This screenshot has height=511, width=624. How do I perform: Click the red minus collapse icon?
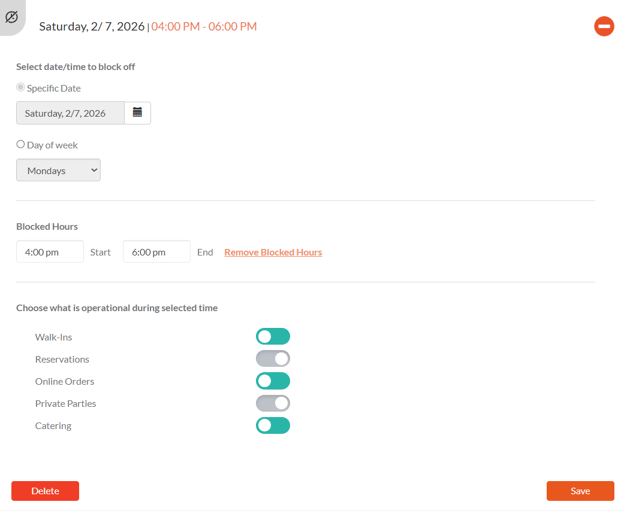tap(604, 26)
